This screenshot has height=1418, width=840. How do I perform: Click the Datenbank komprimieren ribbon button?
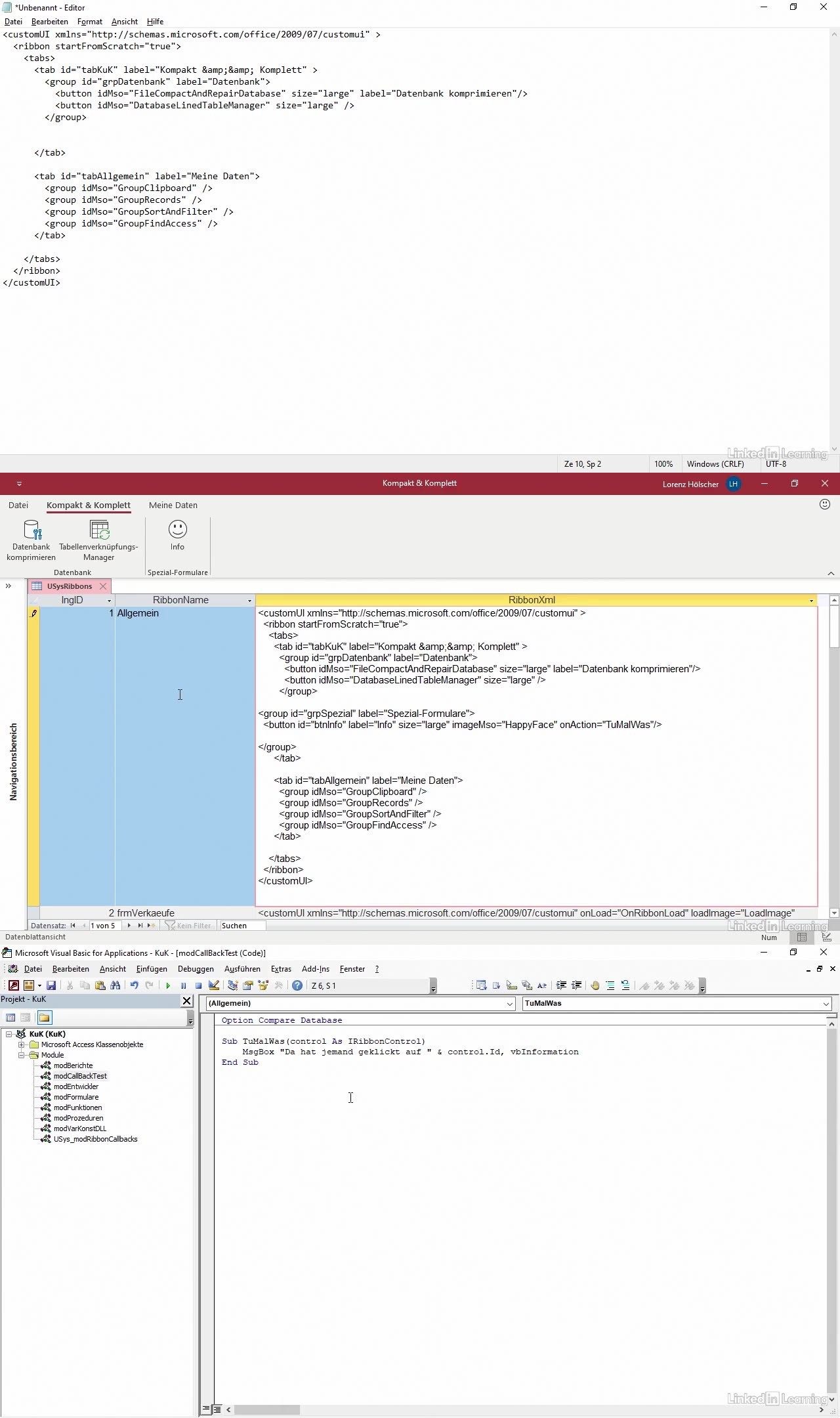(x=31, y=540)
